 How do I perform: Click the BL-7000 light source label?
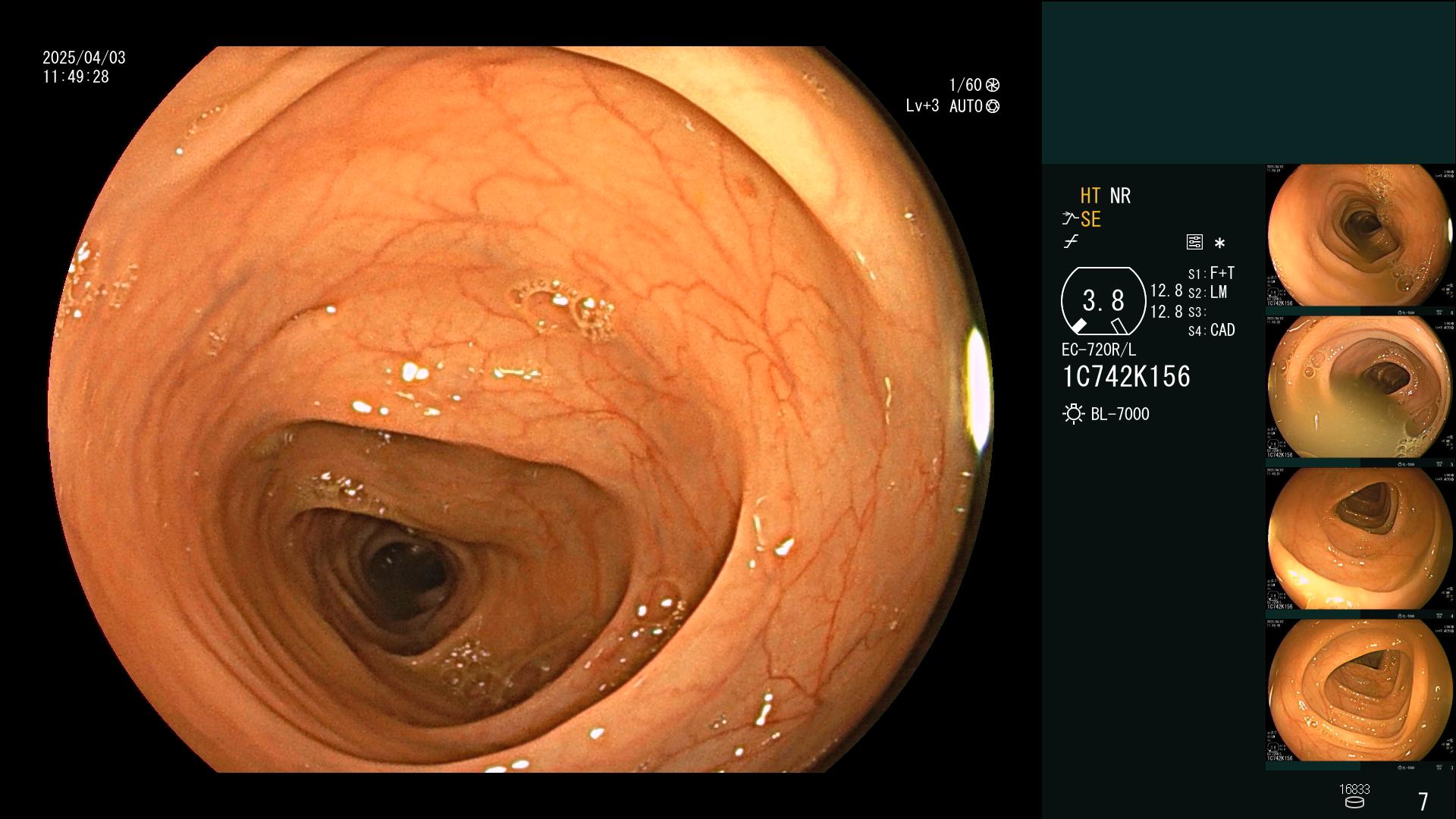coord(1120,415)
